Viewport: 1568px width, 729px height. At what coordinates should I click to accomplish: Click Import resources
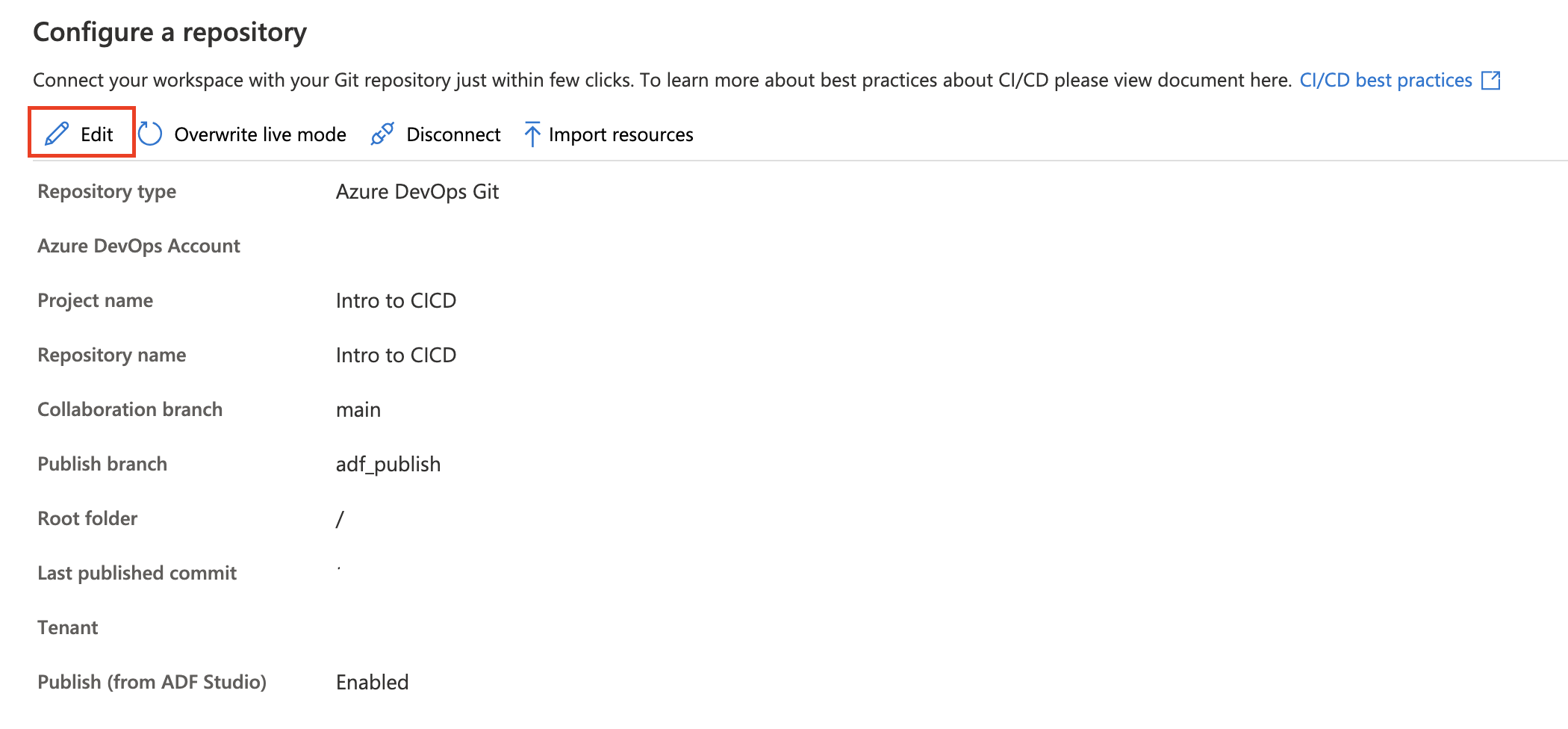620,134
